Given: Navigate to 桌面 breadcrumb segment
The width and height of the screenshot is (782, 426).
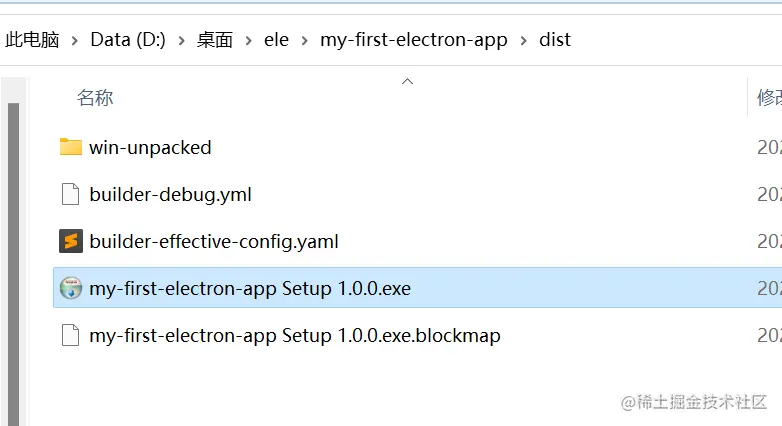Looking at the screenshot, I should click(x=215, y=40).
